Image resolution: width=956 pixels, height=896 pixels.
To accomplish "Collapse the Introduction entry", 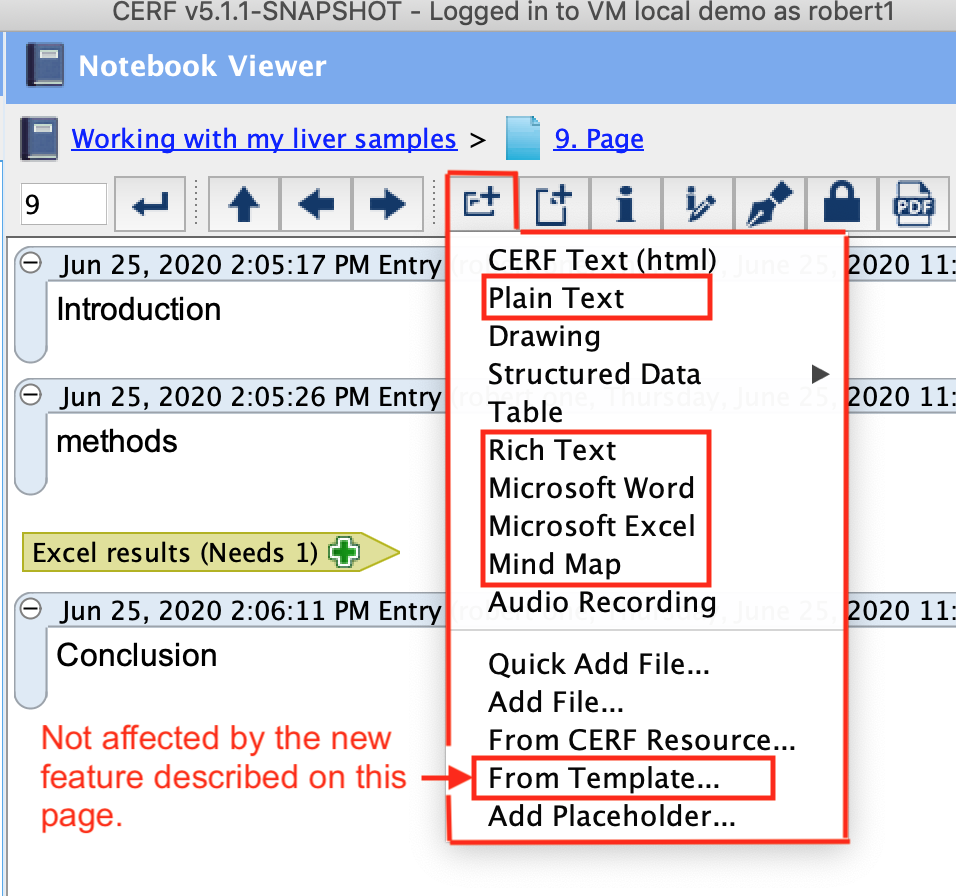I will pos(31,263).
